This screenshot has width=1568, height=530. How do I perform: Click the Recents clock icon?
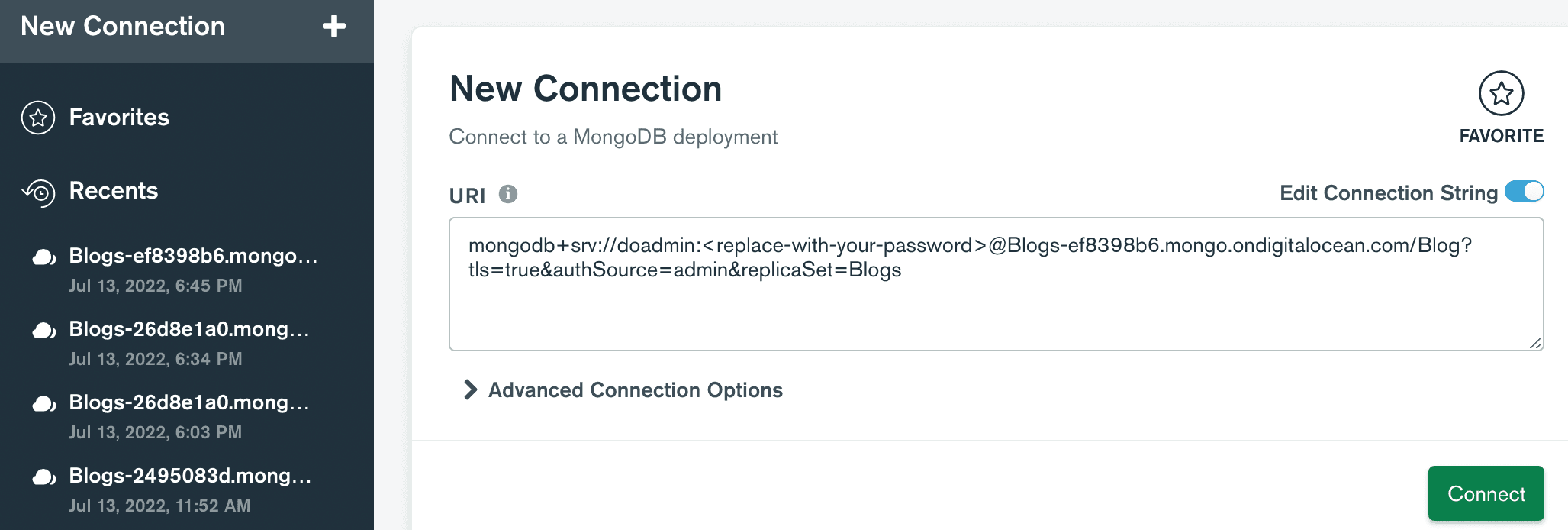[38, 192]
